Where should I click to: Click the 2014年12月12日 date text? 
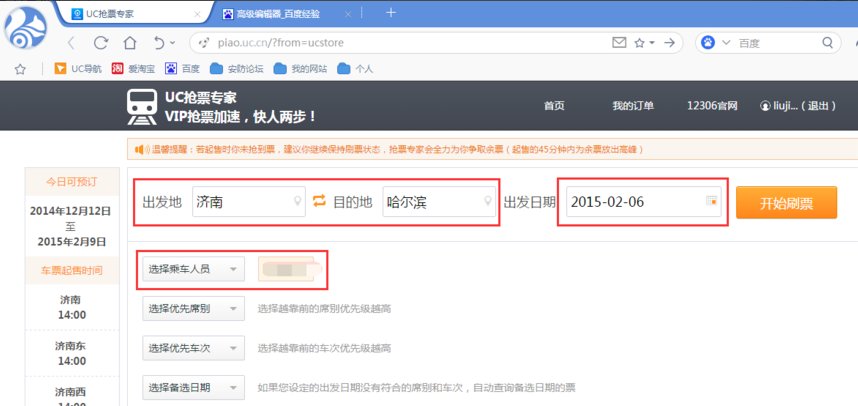point(71,211)
